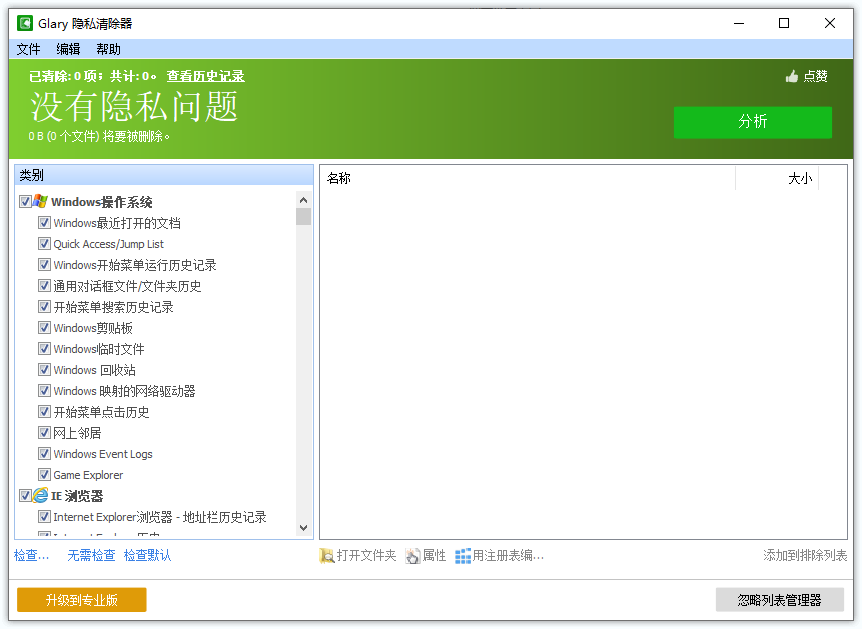Click the 打开文件夹 folder icon
This screenshot has height=629, width=862.
point(327,556)
